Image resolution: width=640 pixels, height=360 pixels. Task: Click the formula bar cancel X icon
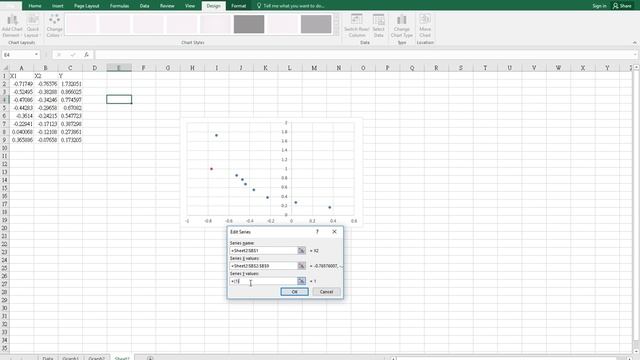point(59,55)
